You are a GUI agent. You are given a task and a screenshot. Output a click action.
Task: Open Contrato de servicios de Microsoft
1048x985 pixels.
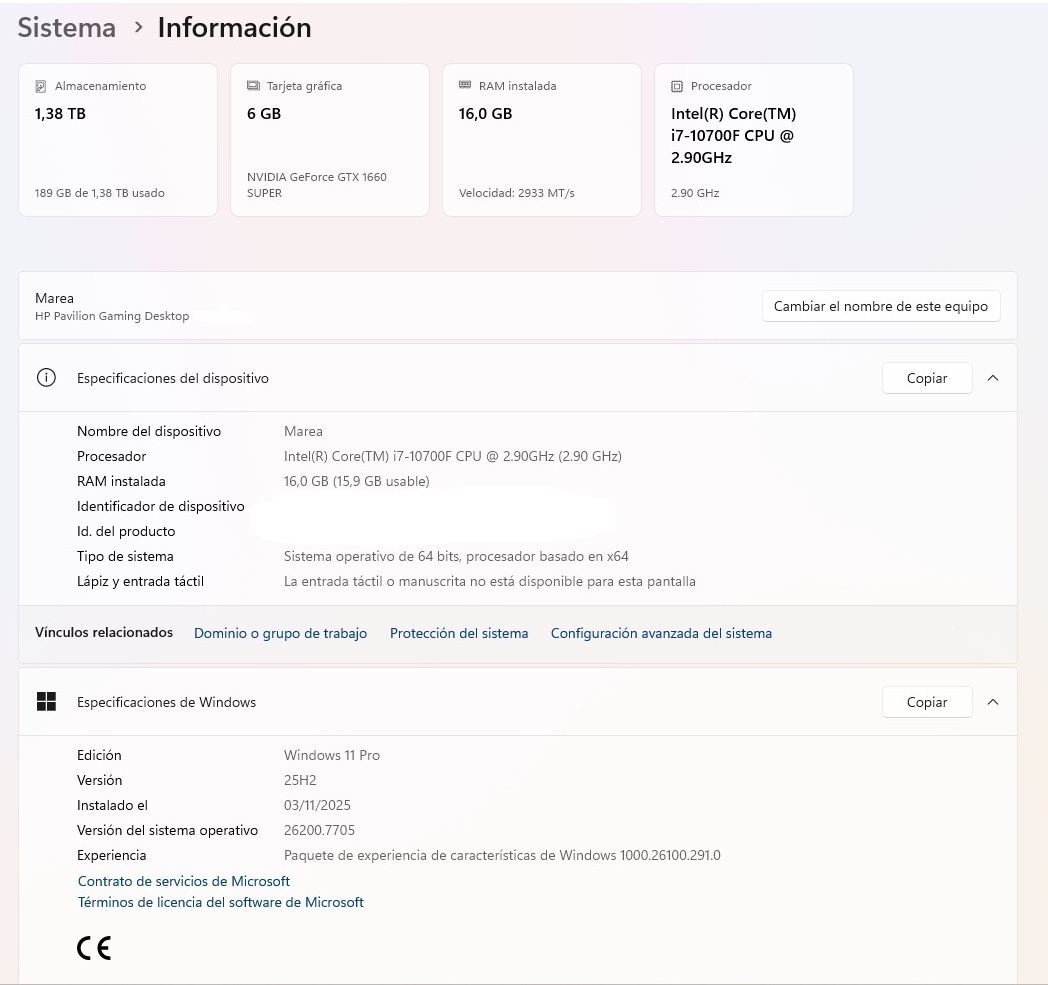click(184, 881)
